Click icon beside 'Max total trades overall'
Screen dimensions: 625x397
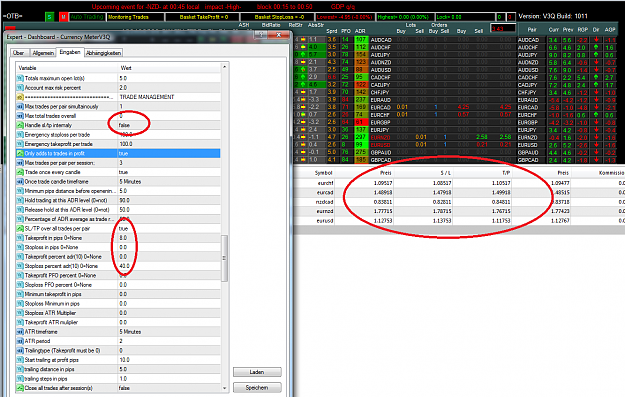20,116
